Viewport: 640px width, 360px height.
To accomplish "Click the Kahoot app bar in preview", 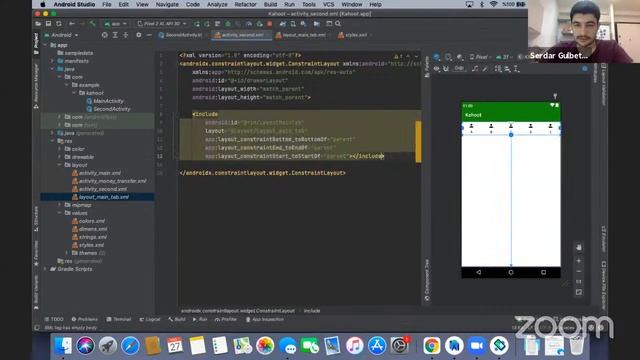I will click(x=511, y=115).
